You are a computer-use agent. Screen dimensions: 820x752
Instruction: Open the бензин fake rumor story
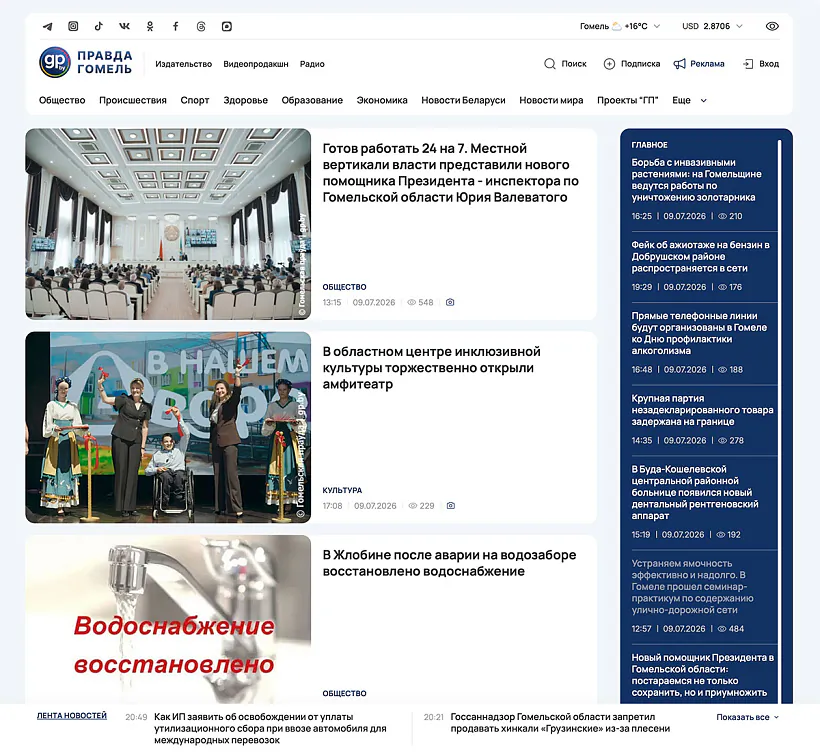tap(700, 256)
